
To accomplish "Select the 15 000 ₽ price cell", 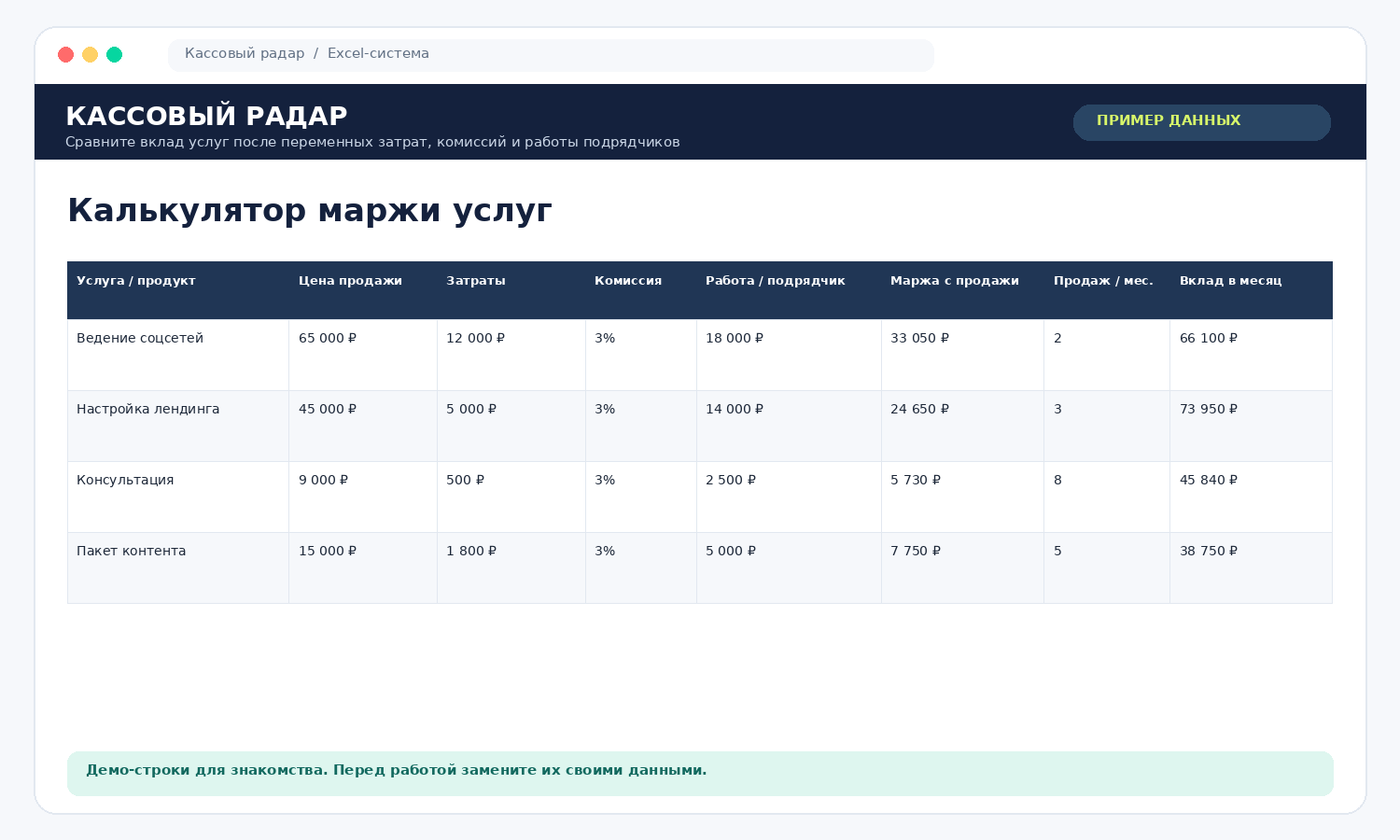I will pos(363,567).
